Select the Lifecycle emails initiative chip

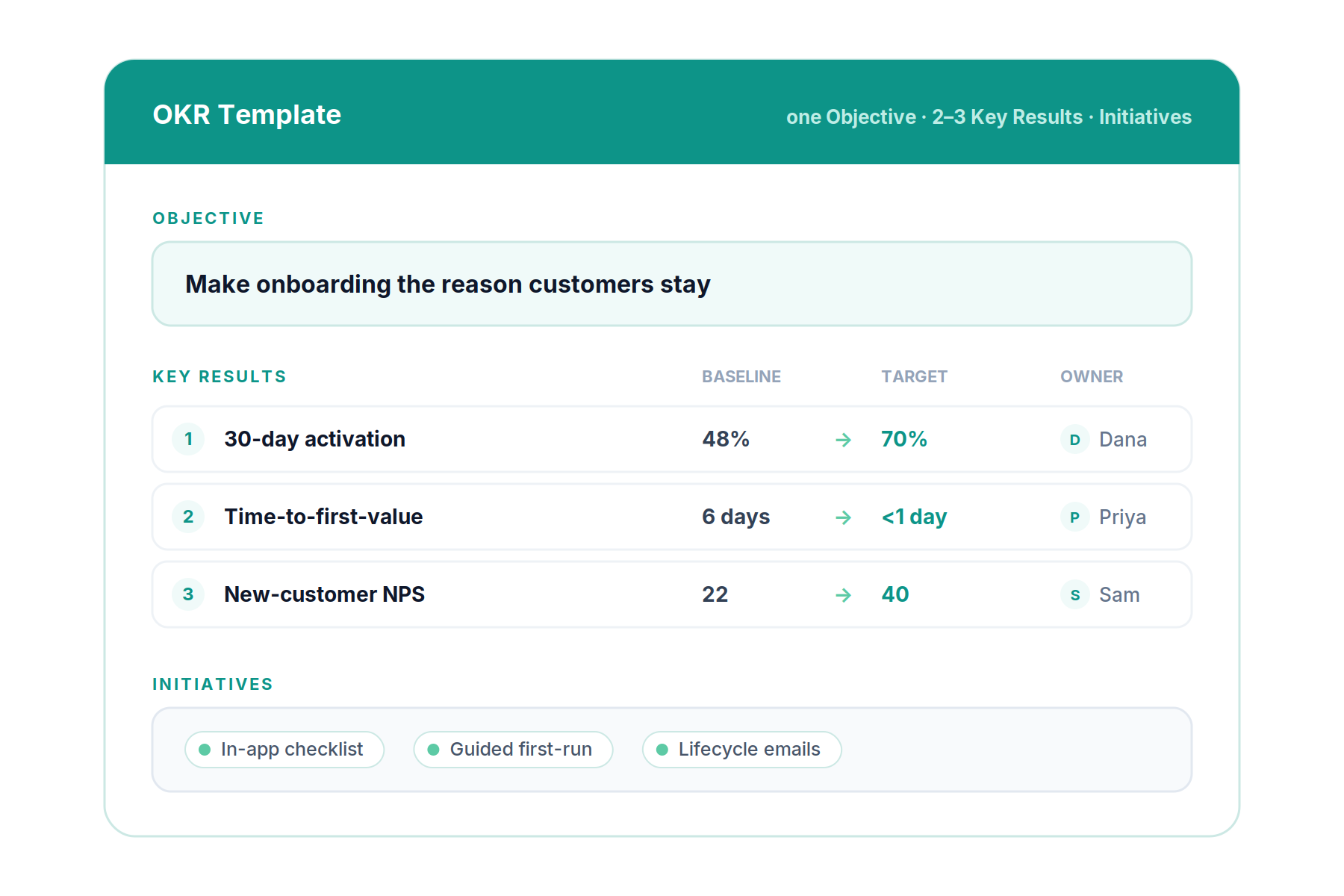[x=742, y=750]
